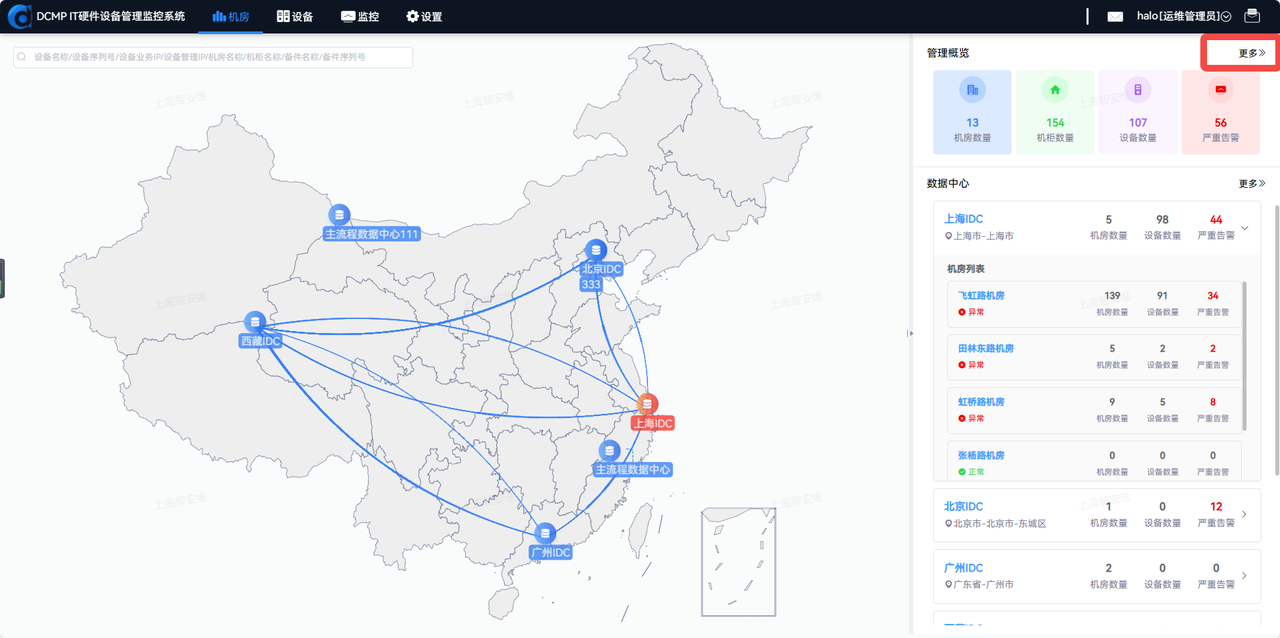Select the red 上海IDC map node icon
Screen dimensions: 1280x638
click(x=648, y=404)
